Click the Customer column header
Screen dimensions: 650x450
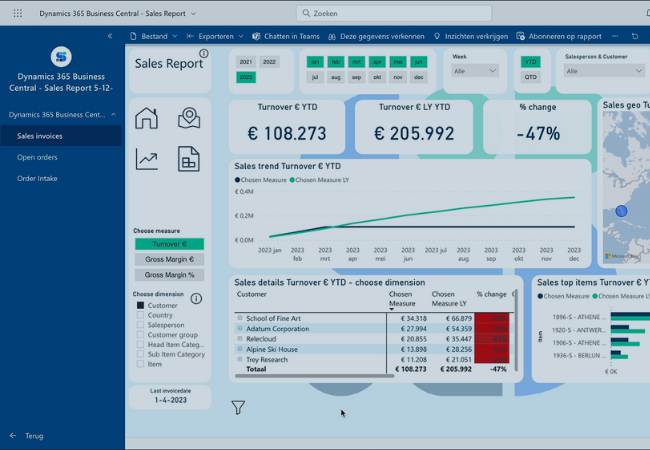pyautogui.click(x=252, y=294)
